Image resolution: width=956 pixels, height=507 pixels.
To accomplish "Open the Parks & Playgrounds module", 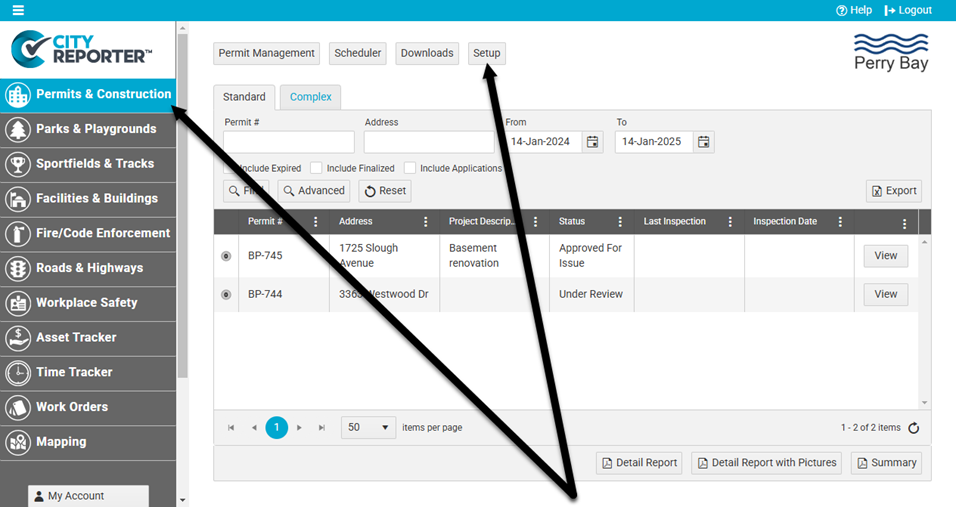I will click(x=88, y=130).
